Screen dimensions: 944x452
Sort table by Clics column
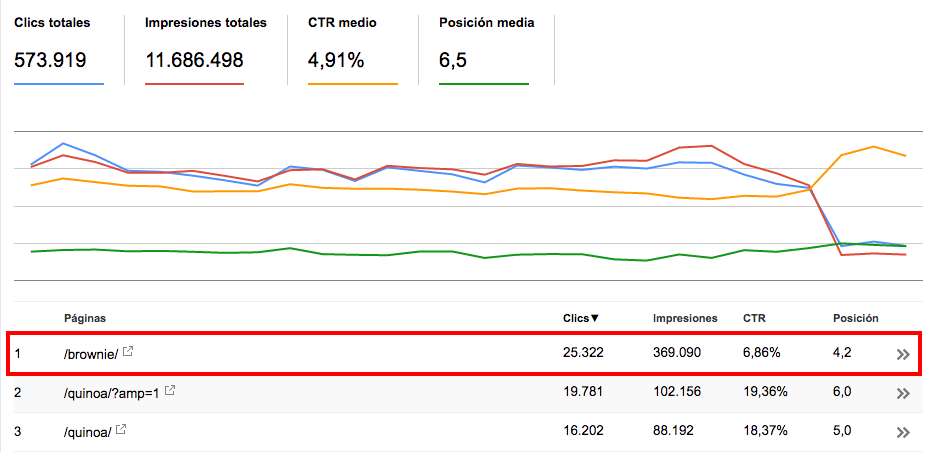(x=581, y=318)
